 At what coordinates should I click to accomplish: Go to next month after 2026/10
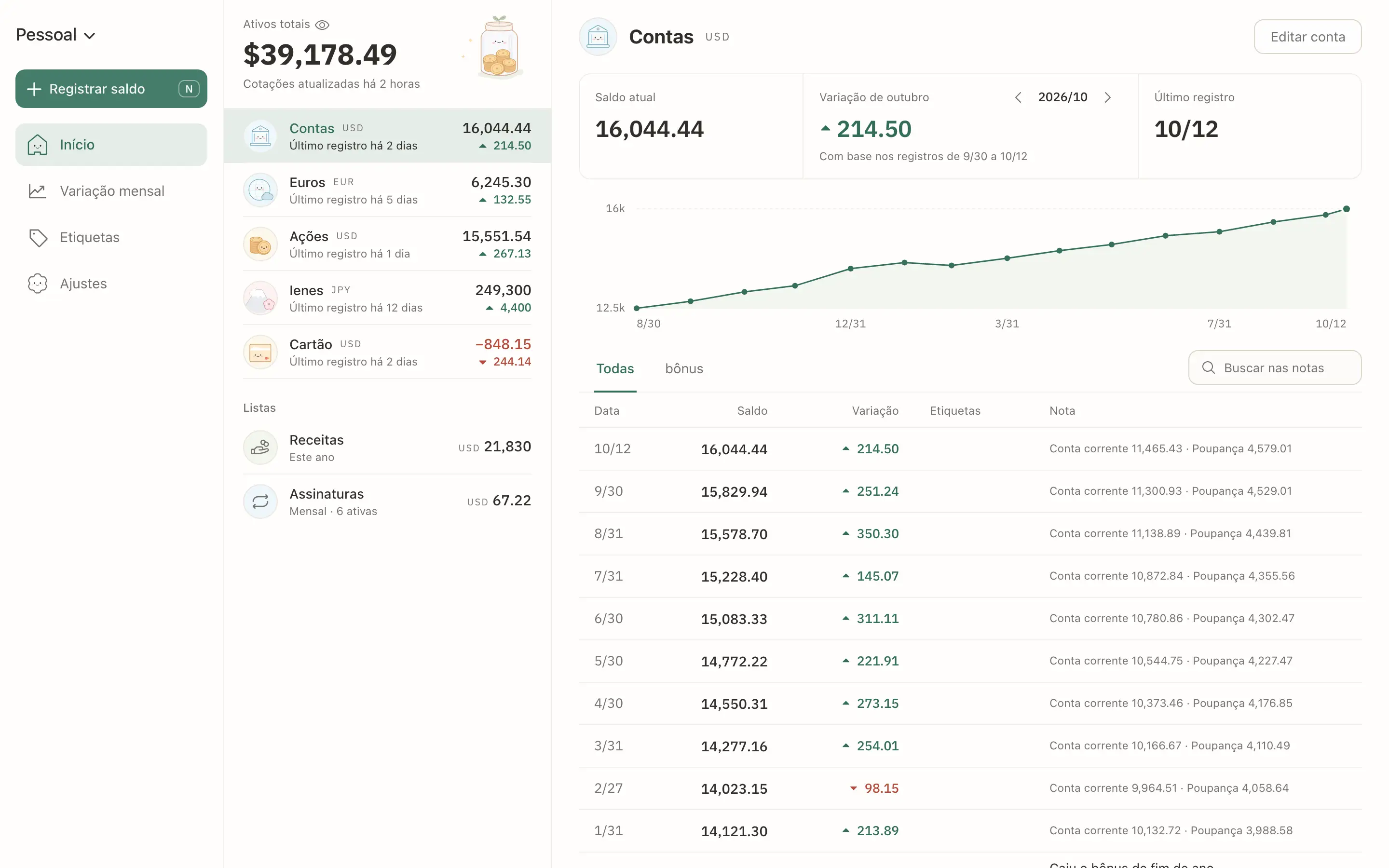[1108, 97]
